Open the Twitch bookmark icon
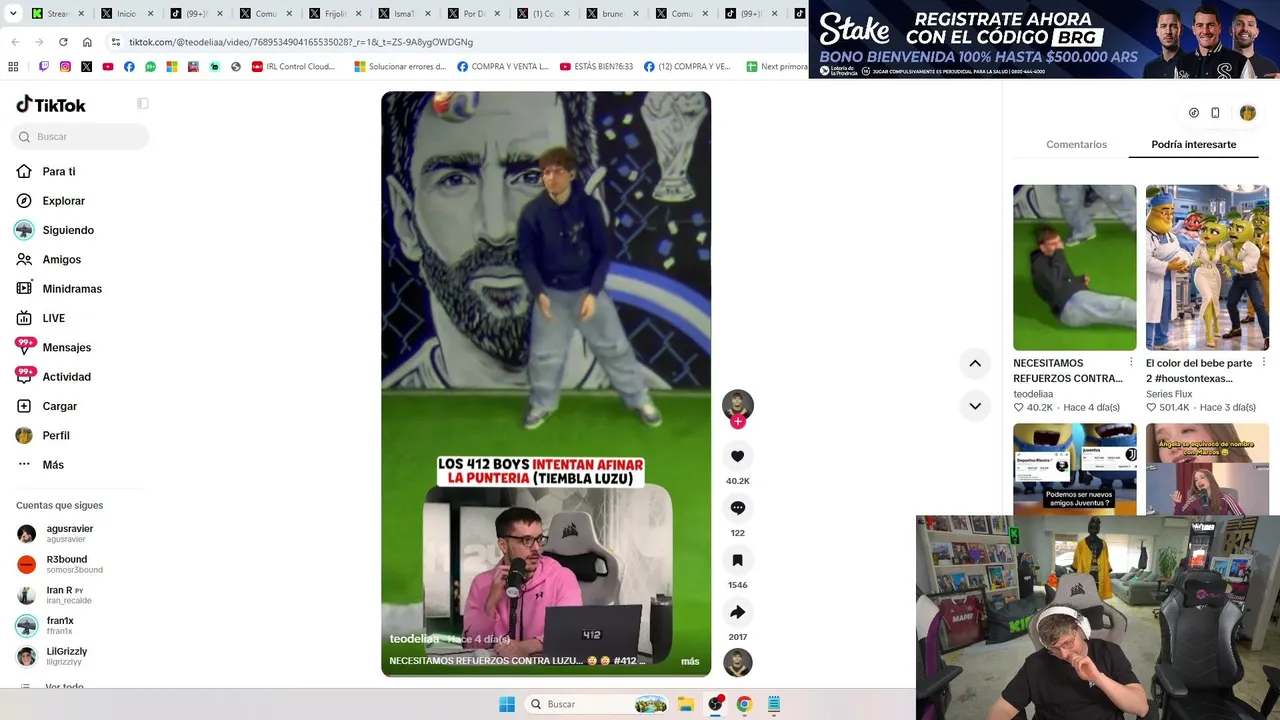The width and height of the screenshot is (1280, 720). pyautogui.click(x=44, y=67)
